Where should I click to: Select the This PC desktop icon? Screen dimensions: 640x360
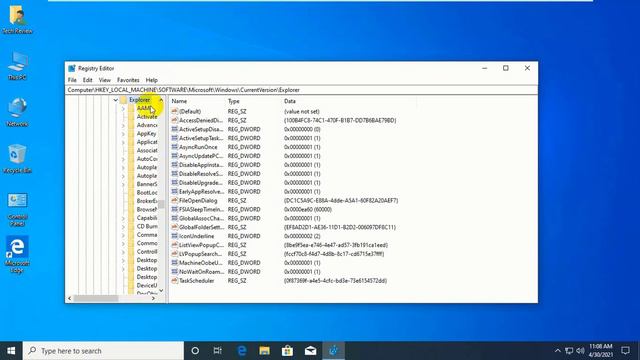(x=17, y=65)
